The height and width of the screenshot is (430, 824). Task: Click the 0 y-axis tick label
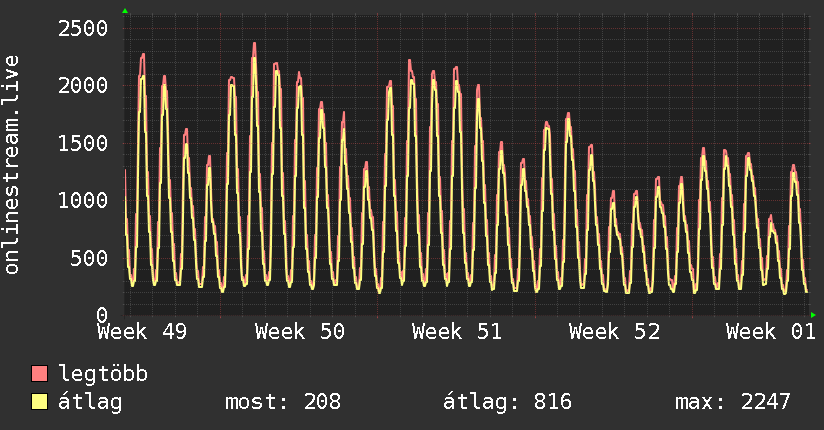click(x=102, y=315)
